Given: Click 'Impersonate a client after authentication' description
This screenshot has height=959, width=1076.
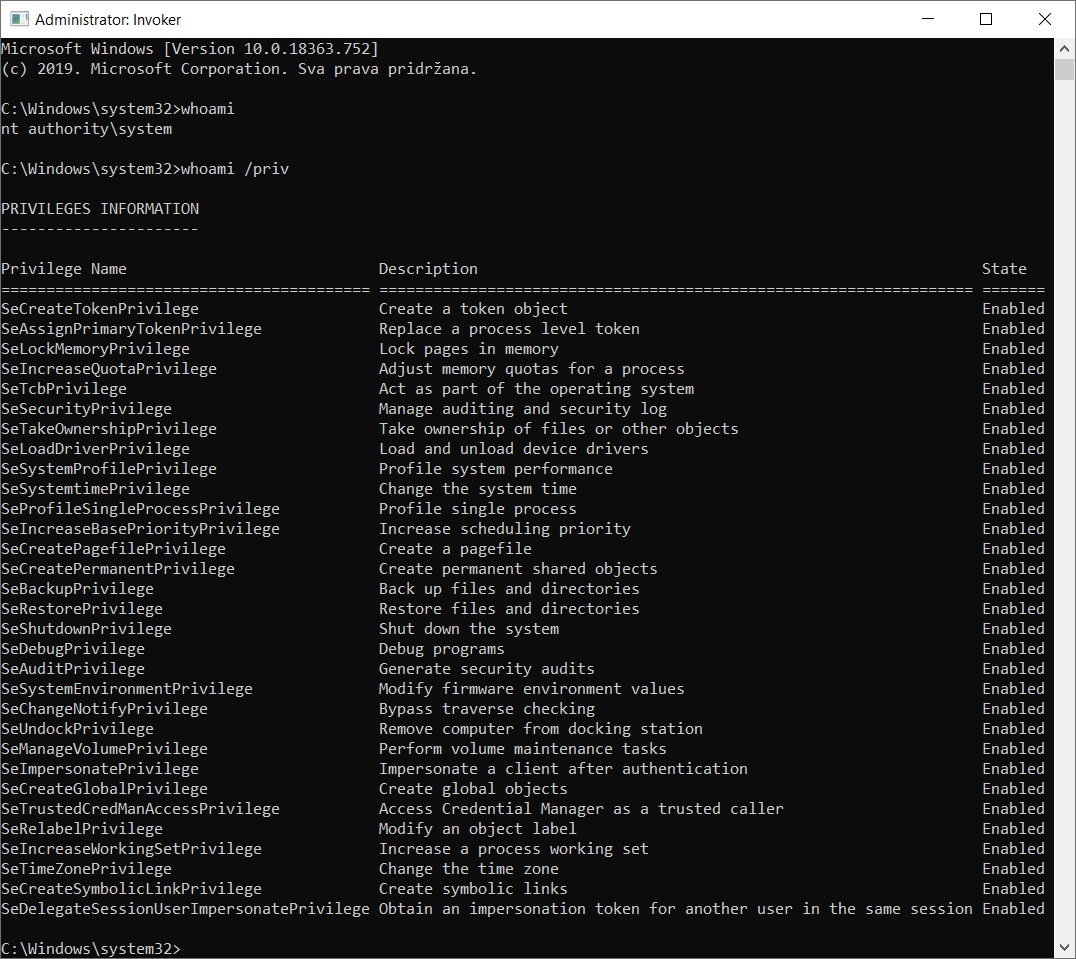Looking at the screenshot, I should 563,769.
